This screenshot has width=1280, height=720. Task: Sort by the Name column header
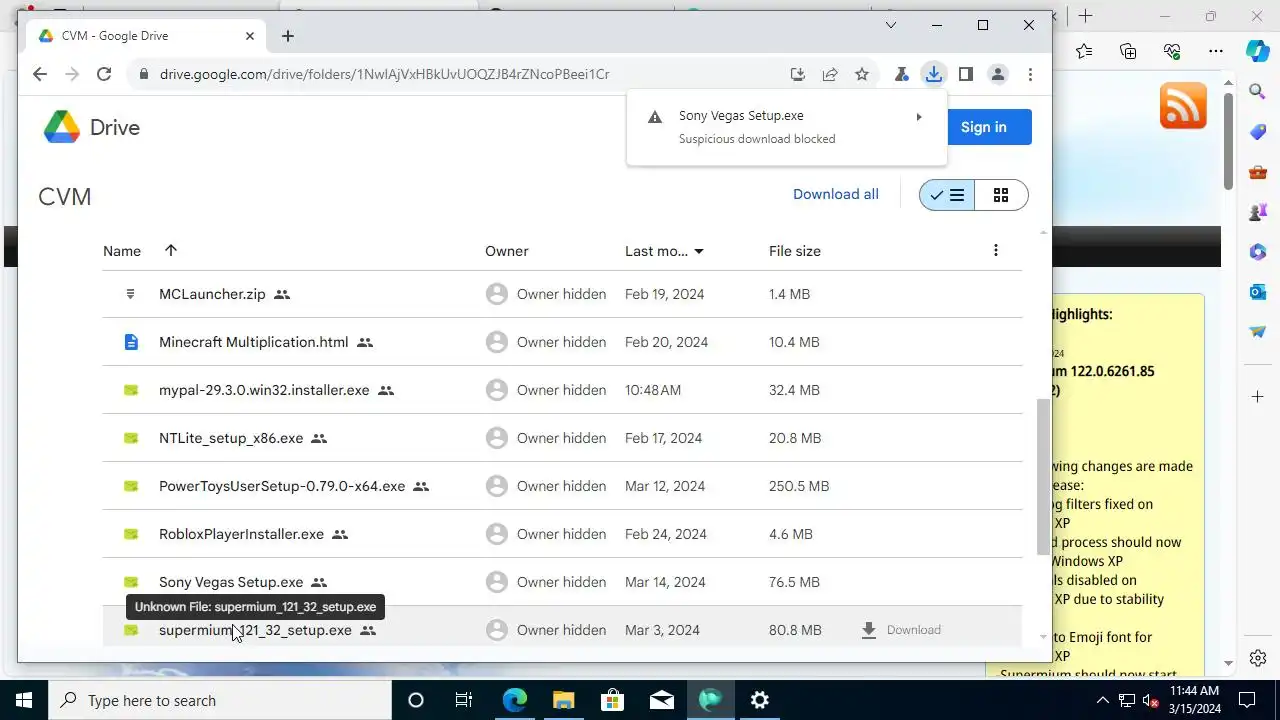(122, 251)
